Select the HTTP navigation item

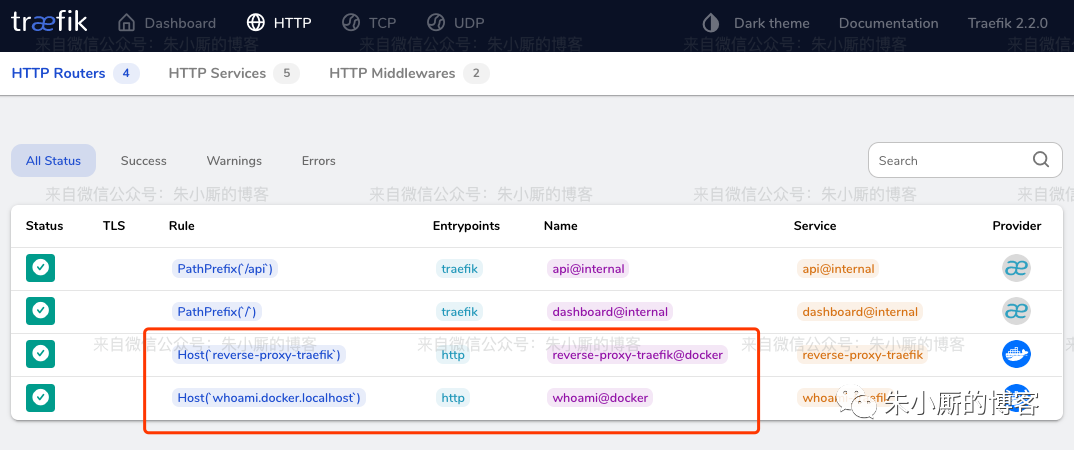279,23
